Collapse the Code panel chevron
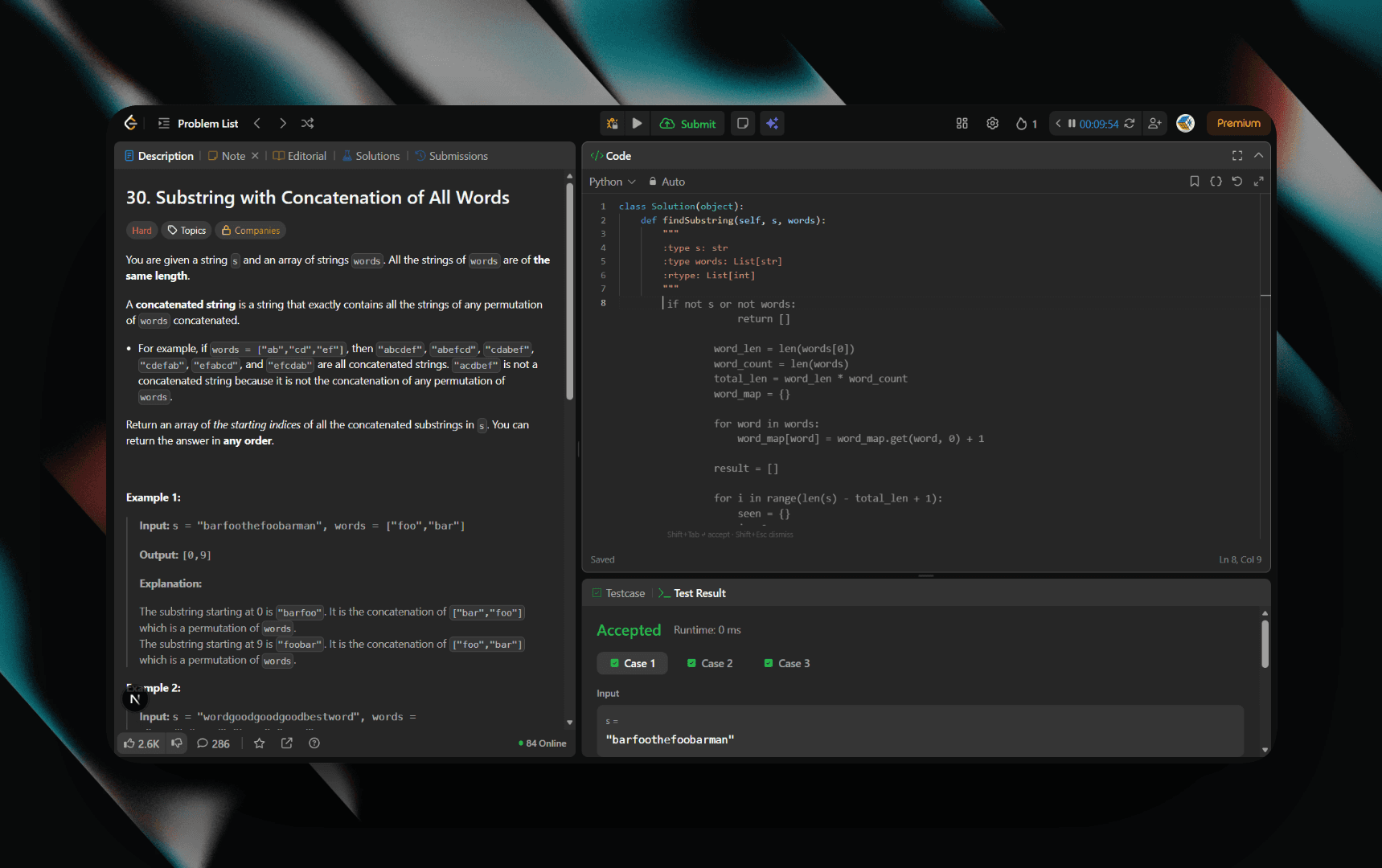Image resolution: width=1382 pixels, height=868 pixels. (1258, 155)
